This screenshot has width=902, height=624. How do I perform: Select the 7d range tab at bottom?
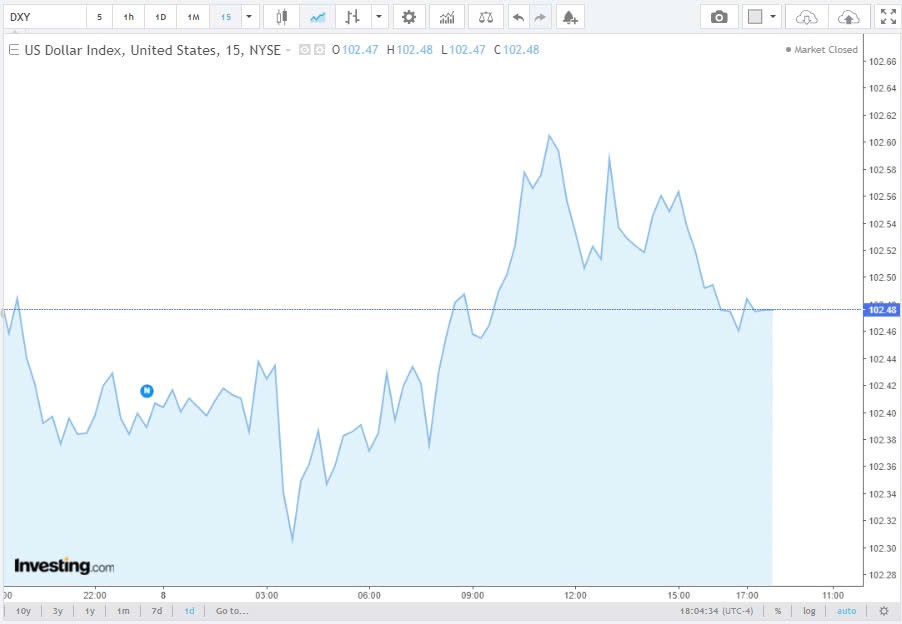coord(155,610)
